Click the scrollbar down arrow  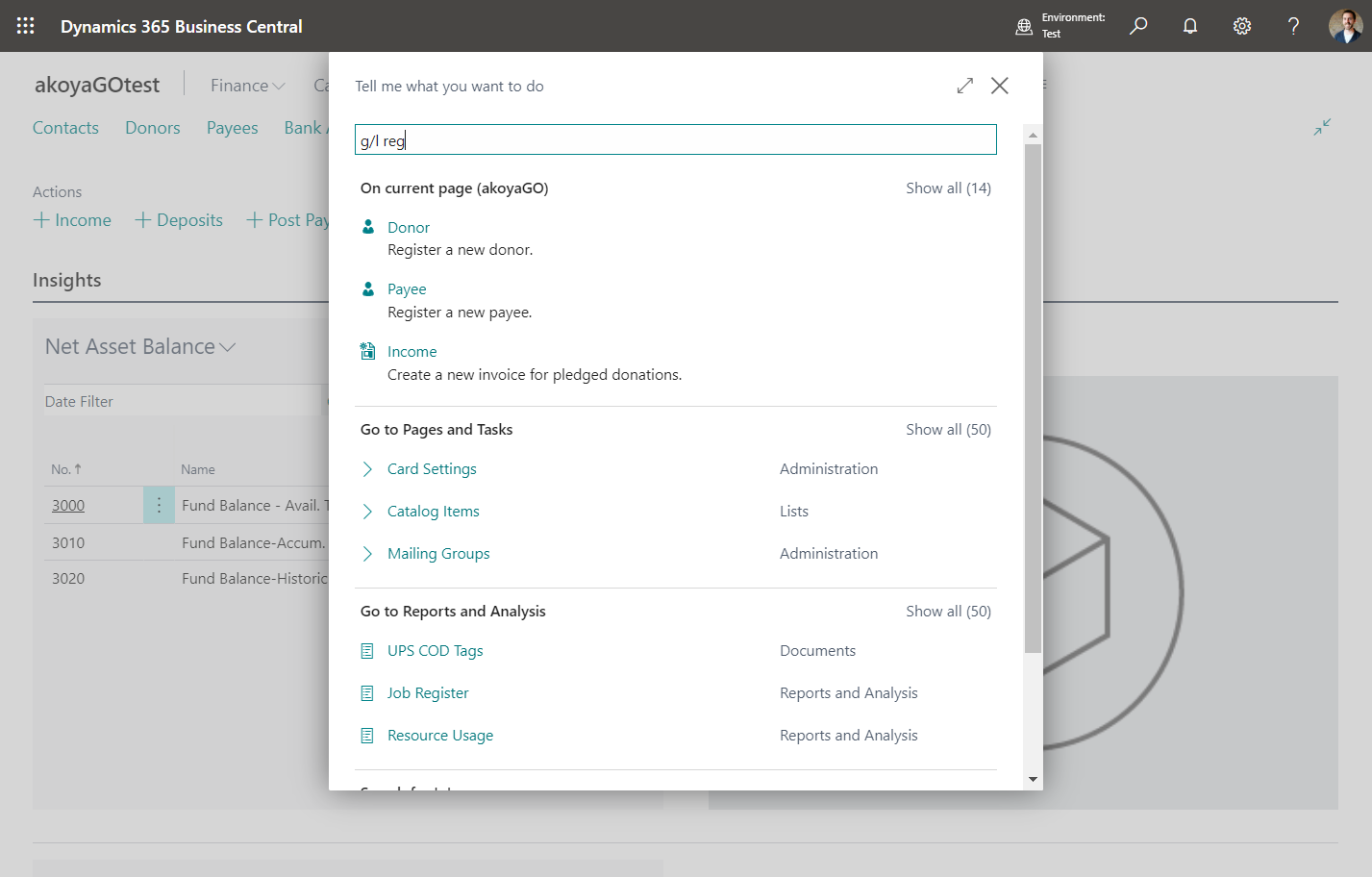click(x=1034, y=779)
